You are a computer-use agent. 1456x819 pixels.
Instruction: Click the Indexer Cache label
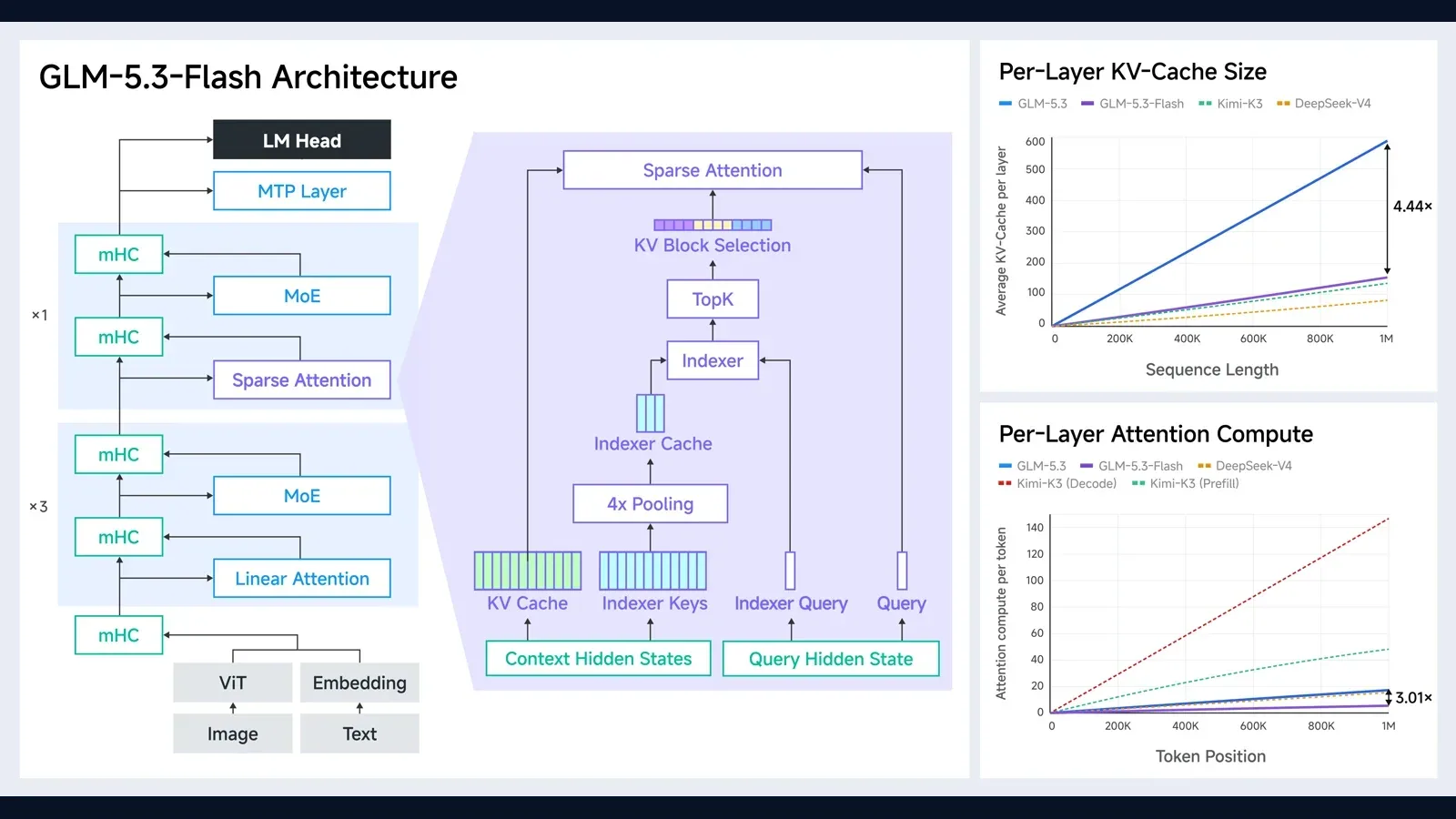pyautogui.click(x=652, y=444)
